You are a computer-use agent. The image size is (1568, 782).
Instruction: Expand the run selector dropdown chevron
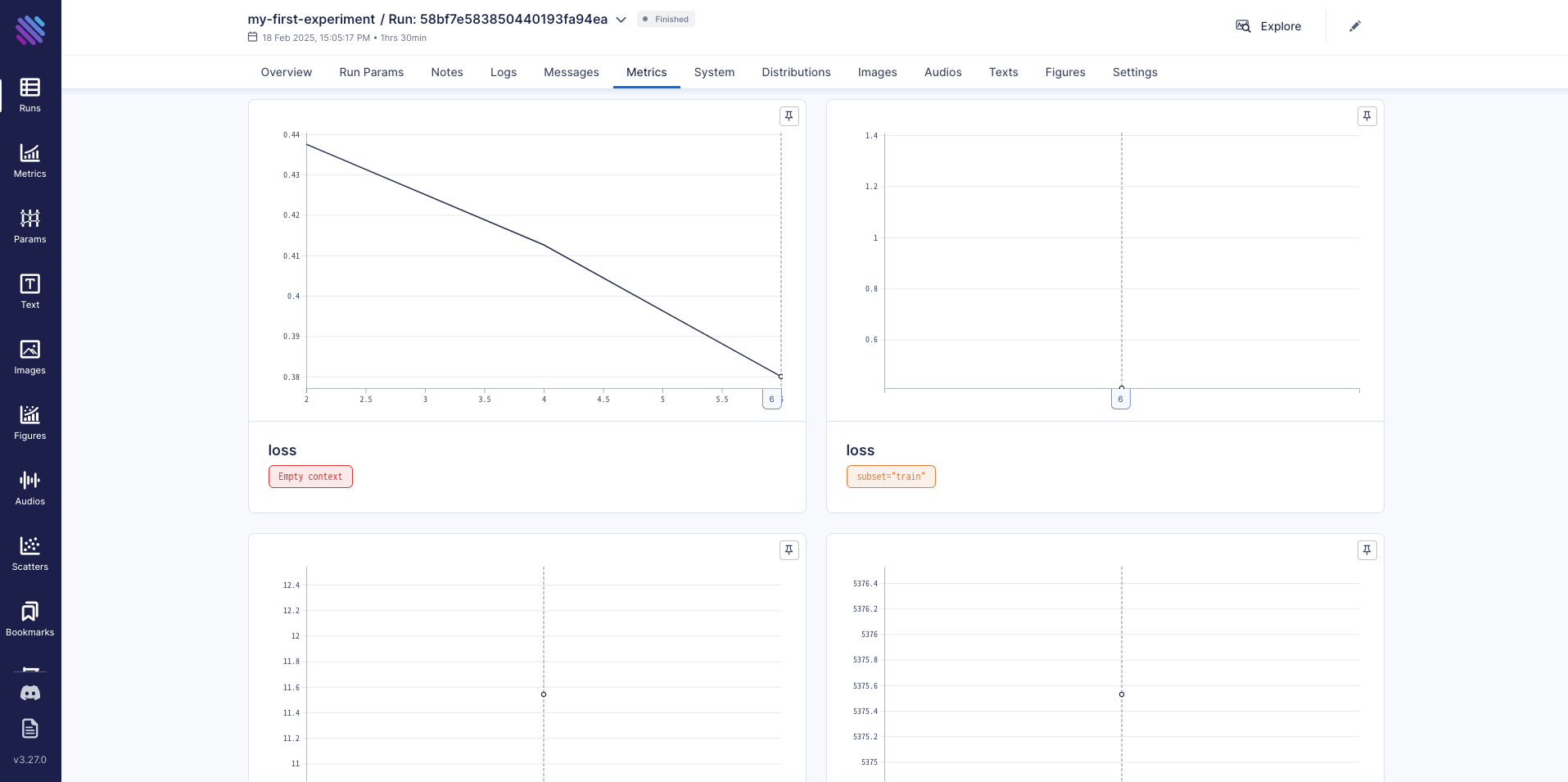(x=621, y=20)
